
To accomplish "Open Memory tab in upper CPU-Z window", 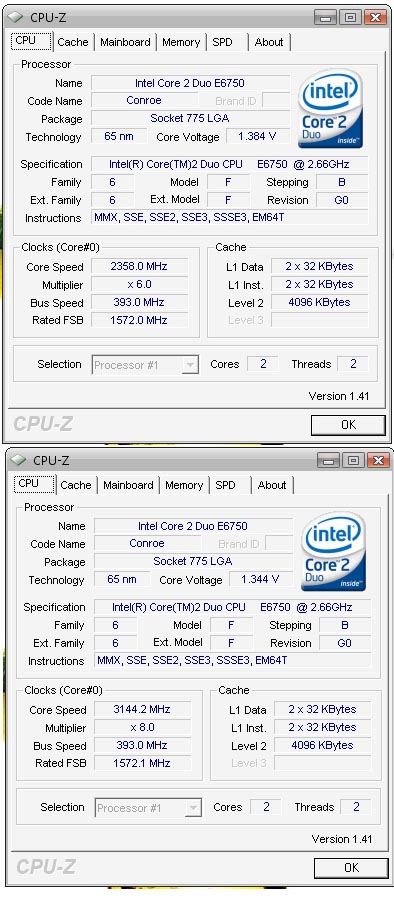I will point(181,42).
